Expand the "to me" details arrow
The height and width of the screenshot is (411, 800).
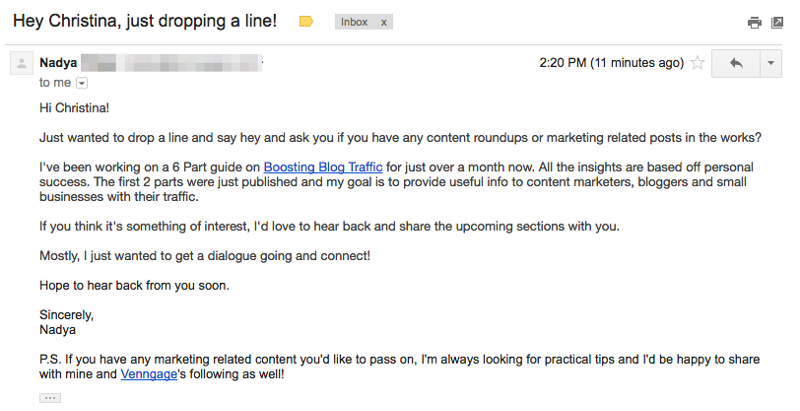click(82, 83)
